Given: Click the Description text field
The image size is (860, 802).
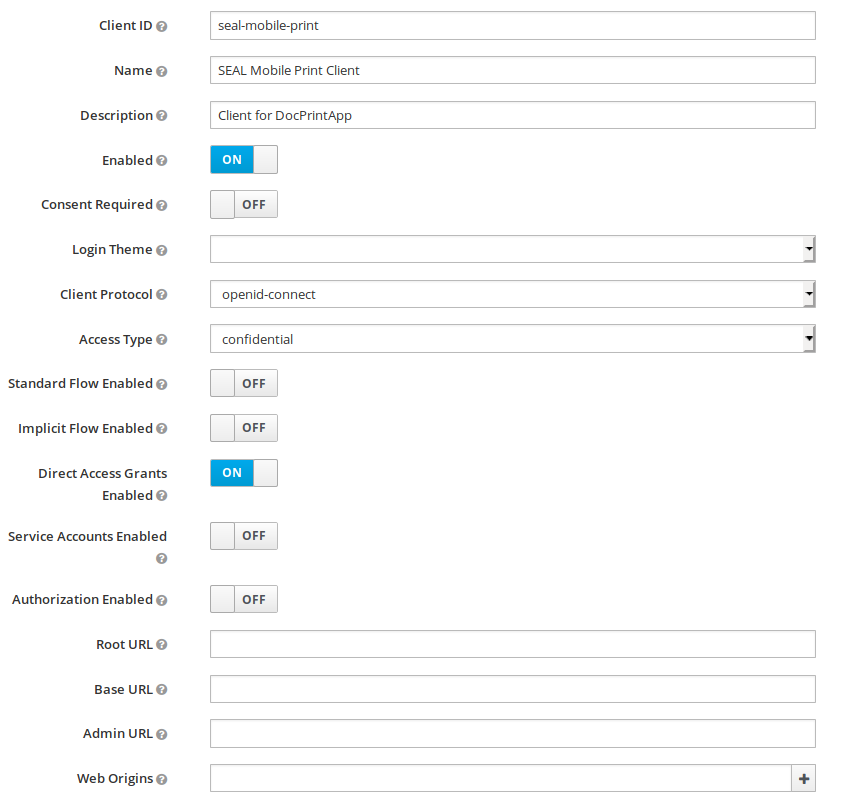Looking at the screenshot, I should pos(512,115).
